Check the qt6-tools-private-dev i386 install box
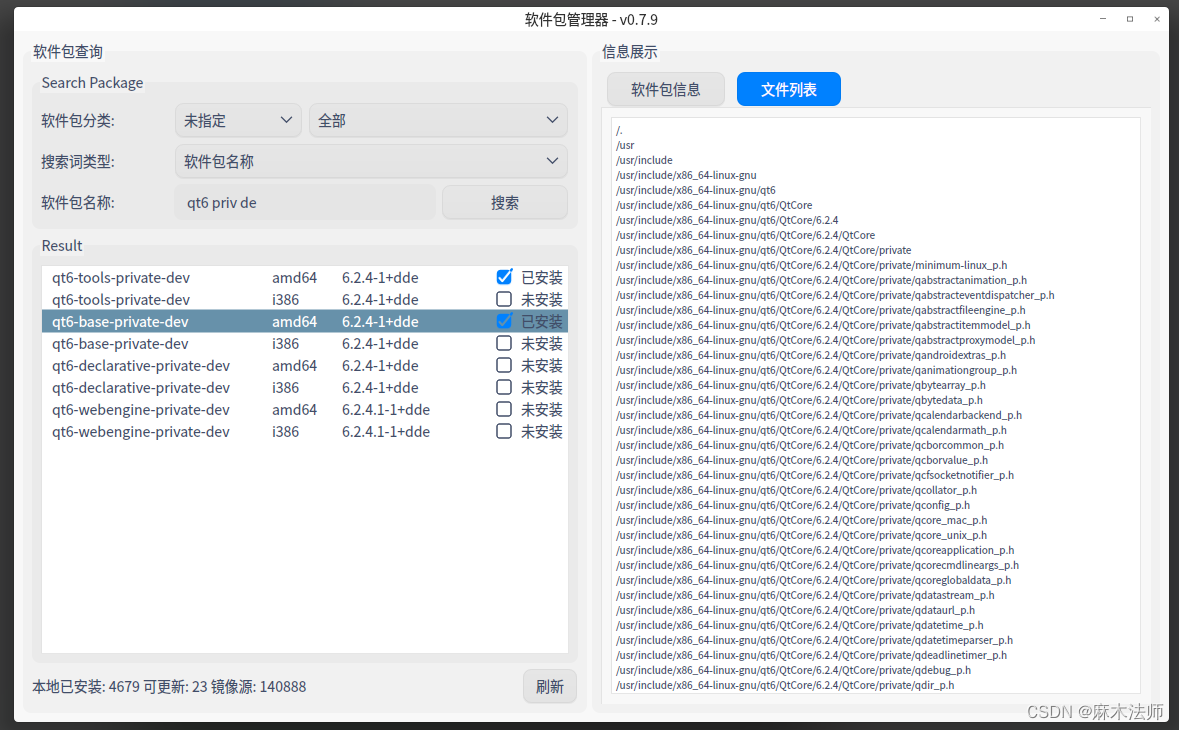The width and height of the screenshot is (1179, 730). pos(504,299)
